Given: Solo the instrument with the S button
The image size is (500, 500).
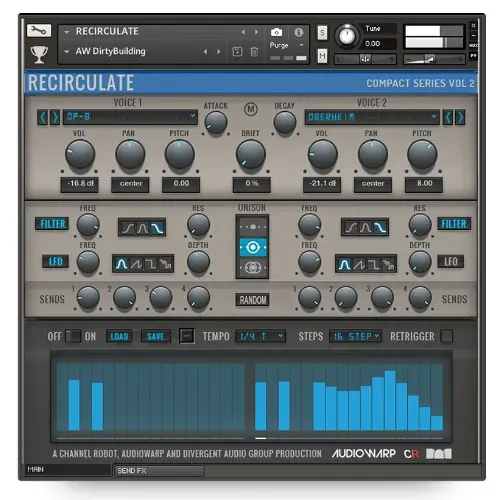Looking at the screenshot, I should pyautogui.click(x=322, y=33).
